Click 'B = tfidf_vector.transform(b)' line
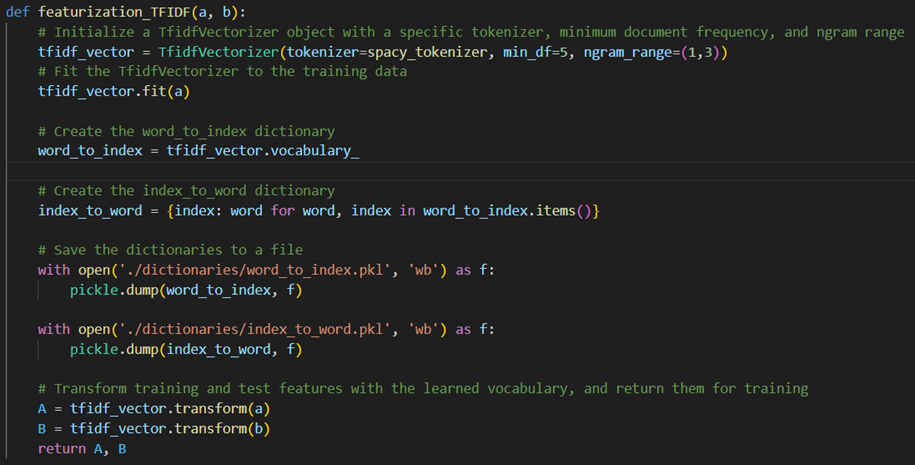915x465 pixels. [154, 429]
